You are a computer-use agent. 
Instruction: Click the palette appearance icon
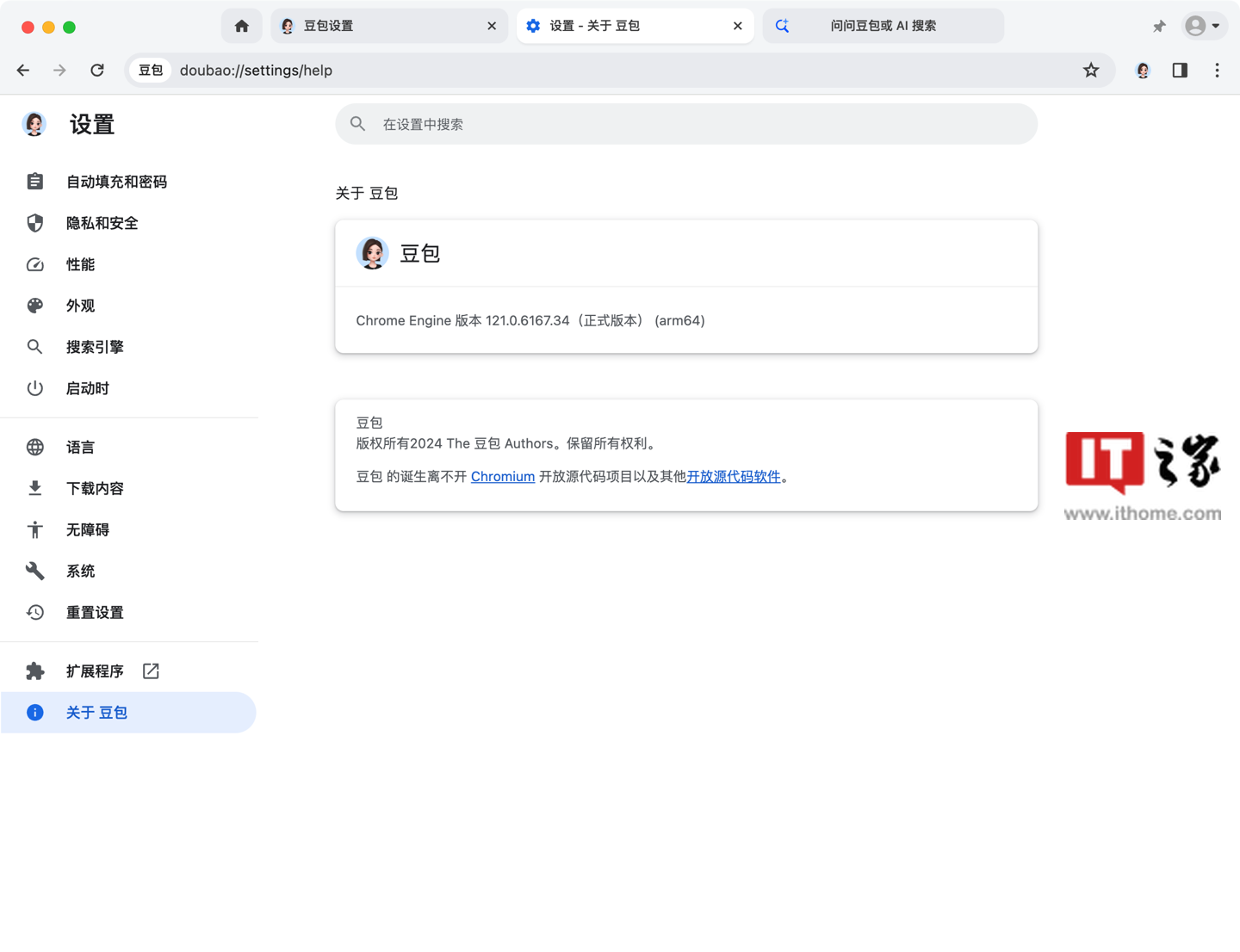[34, 306]
